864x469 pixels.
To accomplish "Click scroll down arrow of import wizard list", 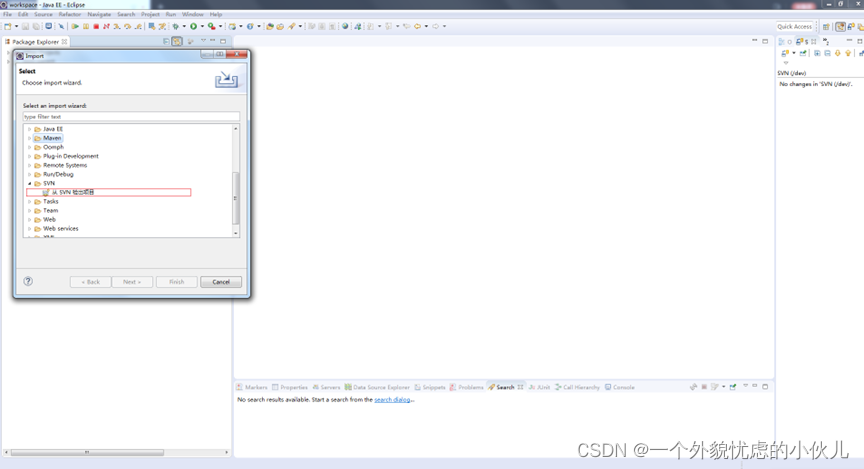I will (x=236, y=233).
